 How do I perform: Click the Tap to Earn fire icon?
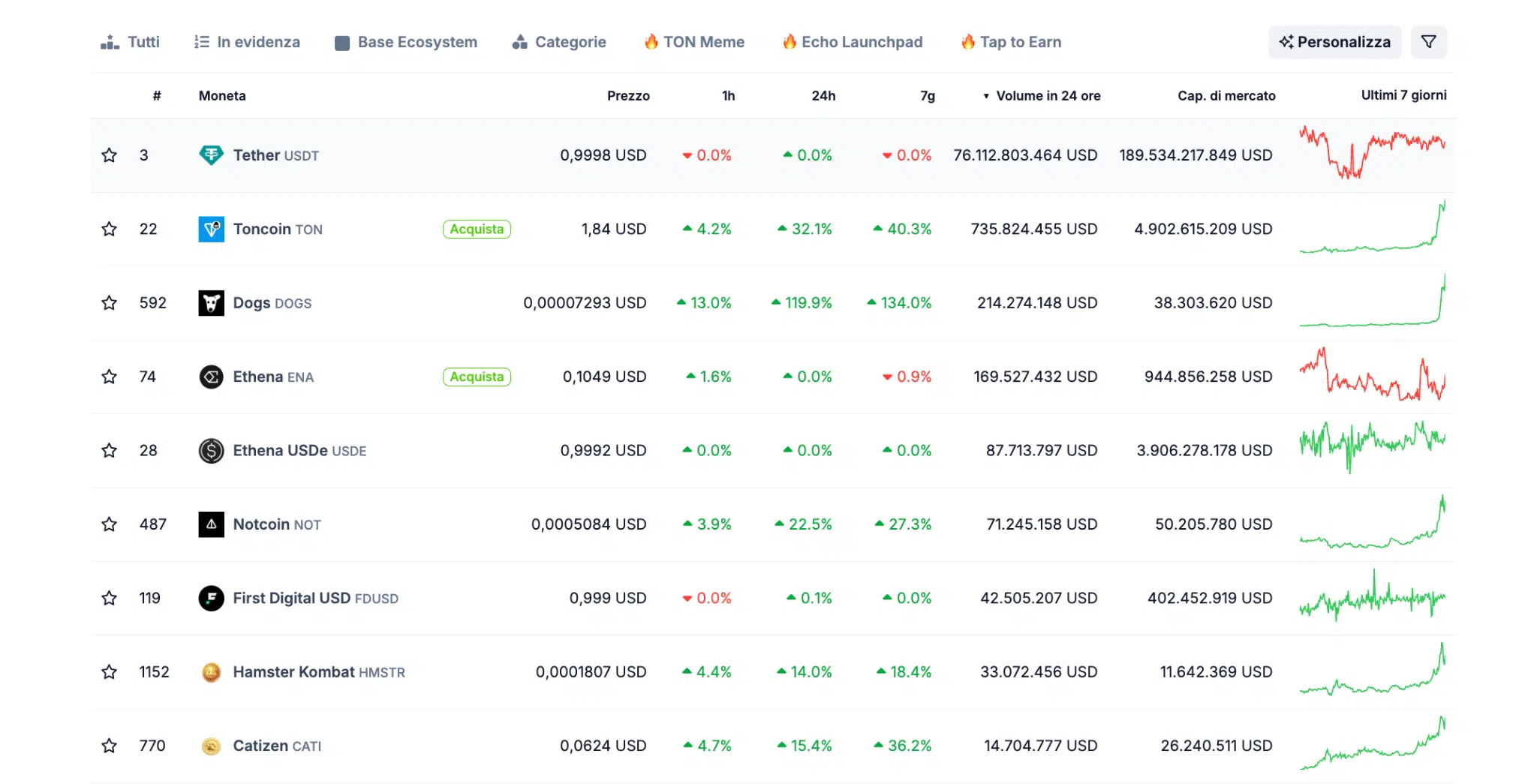tap(967, 42)
